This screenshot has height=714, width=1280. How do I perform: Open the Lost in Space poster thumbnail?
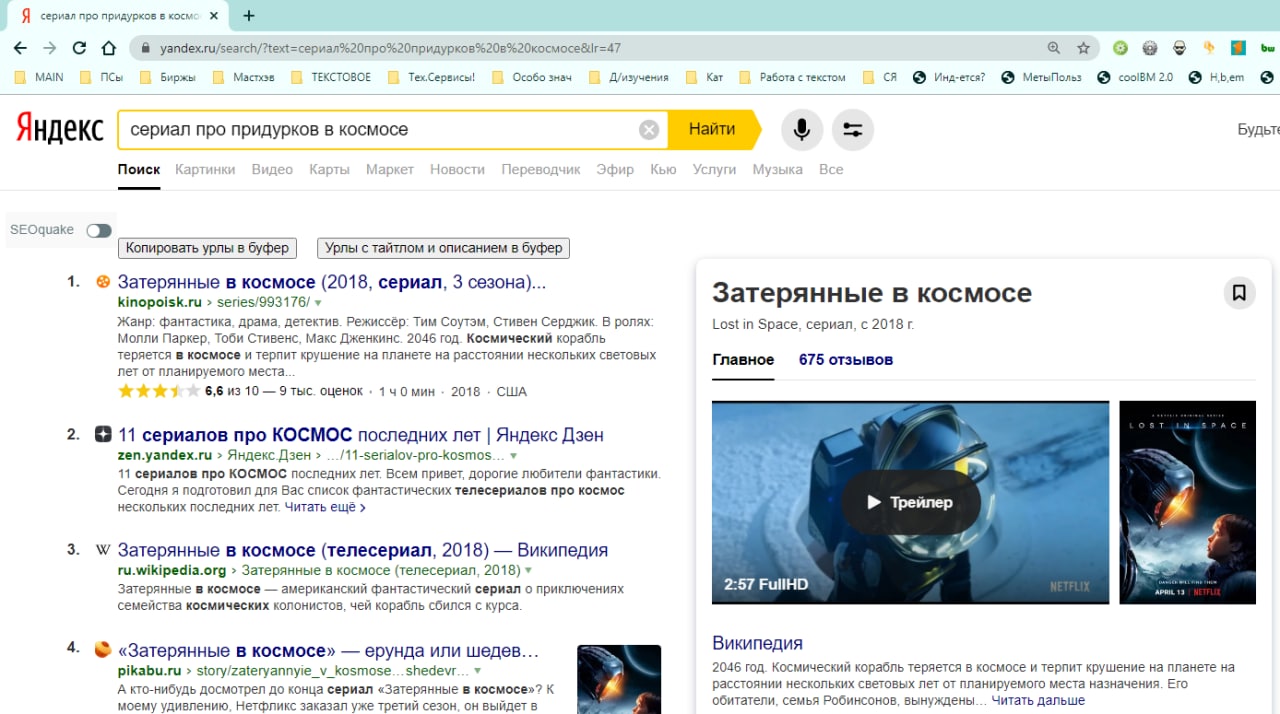[x=1187, y=502]
